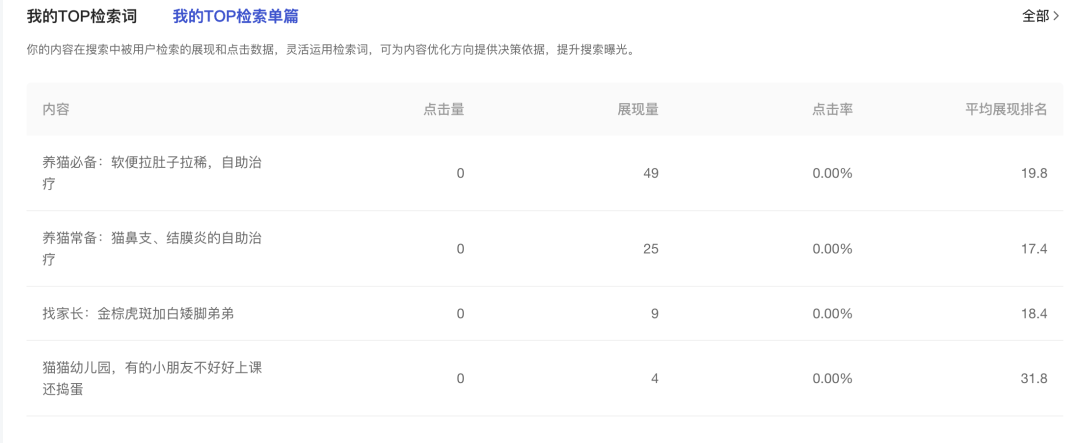The width and height of the screenshot is (1080, 443).
Task: Click the 25 impressions value
Action: [651, 248]
